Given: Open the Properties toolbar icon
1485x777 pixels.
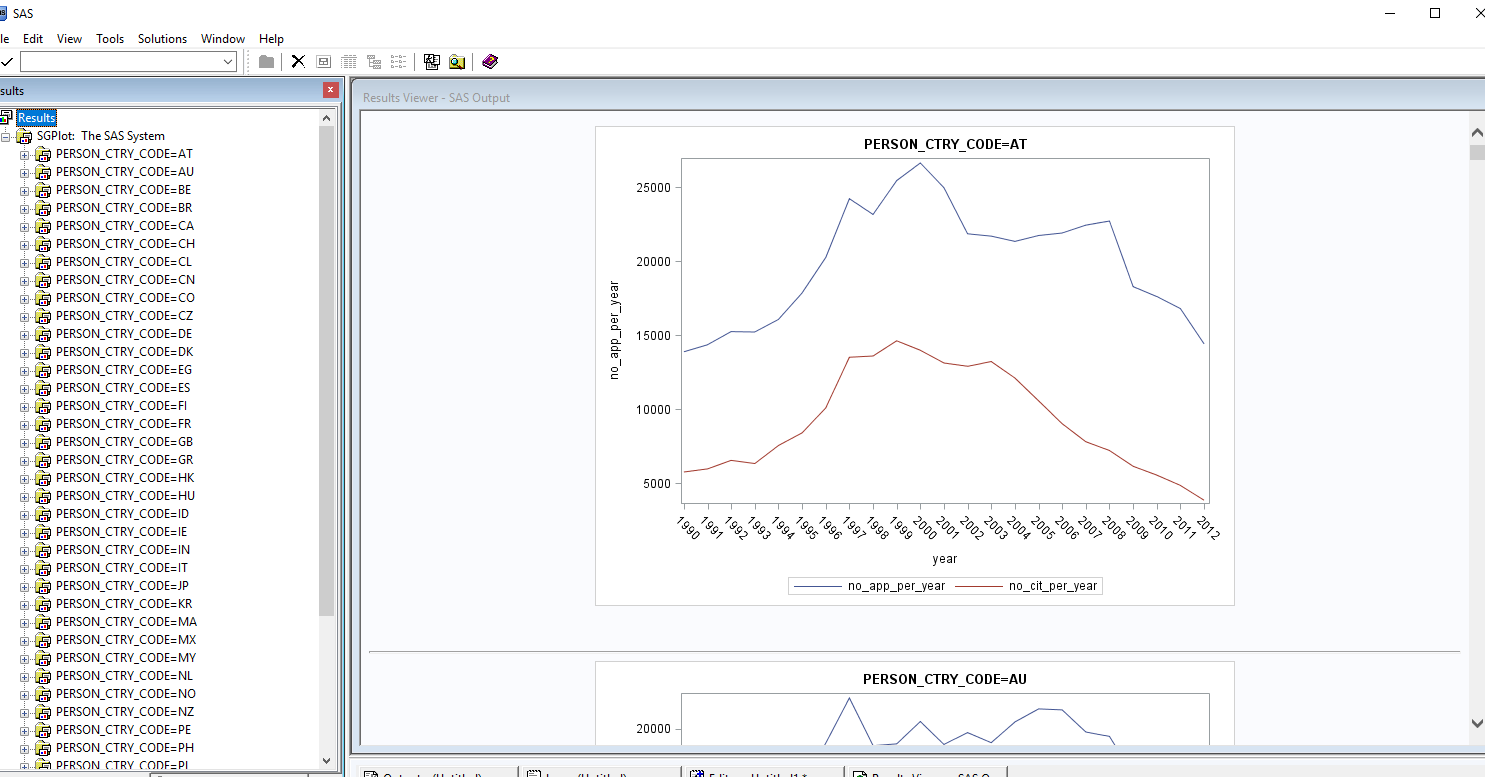Looking at the screenshot, I should coord(323,62).
